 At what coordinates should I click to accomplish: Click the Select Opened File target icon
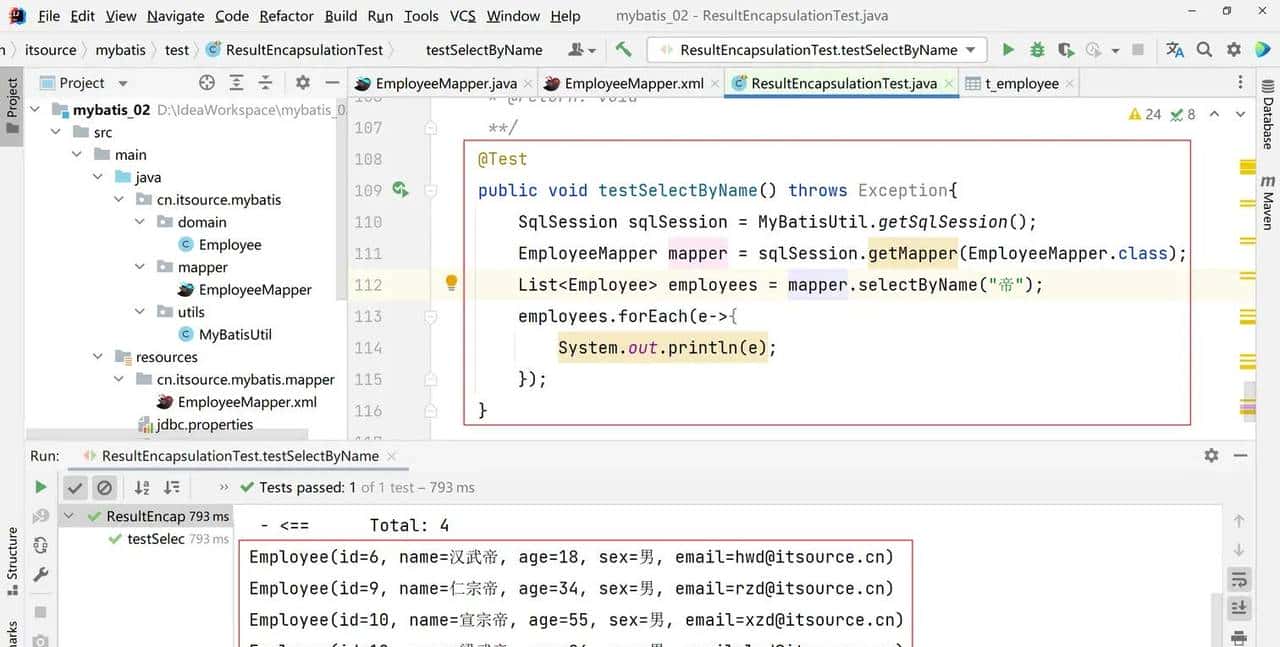[x=207, y=83]
